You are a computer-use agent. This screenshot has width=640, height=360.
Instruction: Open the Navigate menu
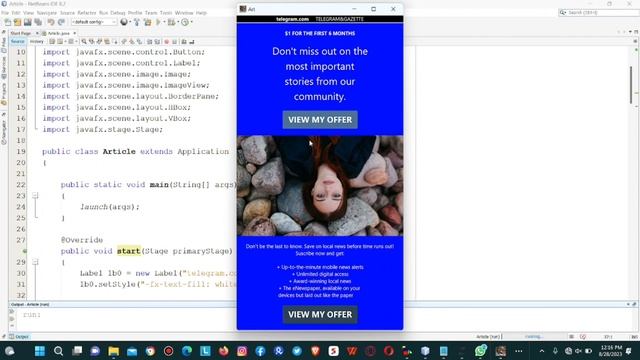[x=47, y=13]
